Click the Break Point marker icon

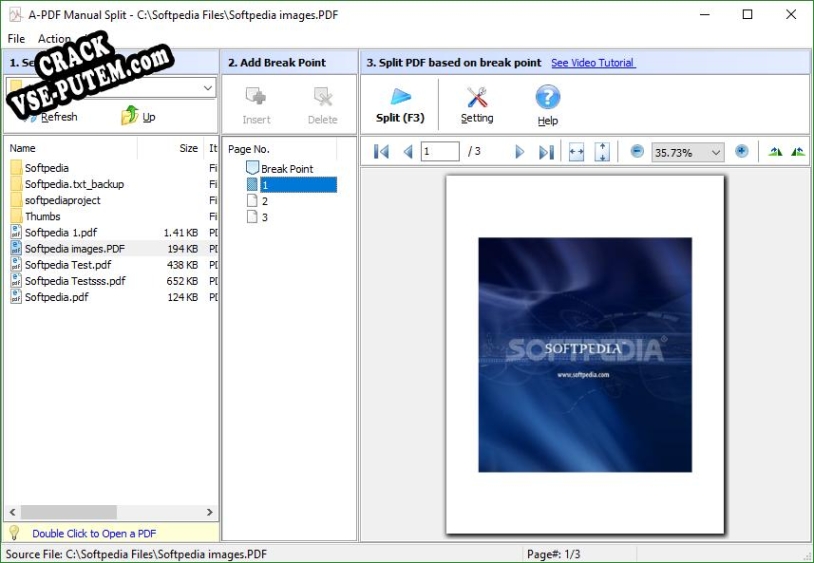(x=252, y=168)
